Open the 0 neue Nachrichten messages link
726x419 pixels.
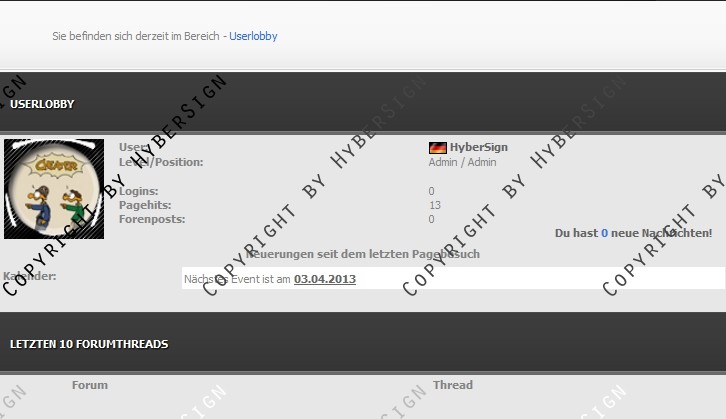click(605, 233)
